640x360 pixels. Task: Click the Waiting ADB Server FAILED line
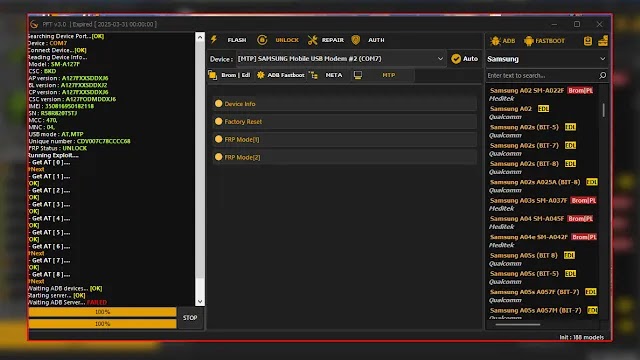pos(67,302)
